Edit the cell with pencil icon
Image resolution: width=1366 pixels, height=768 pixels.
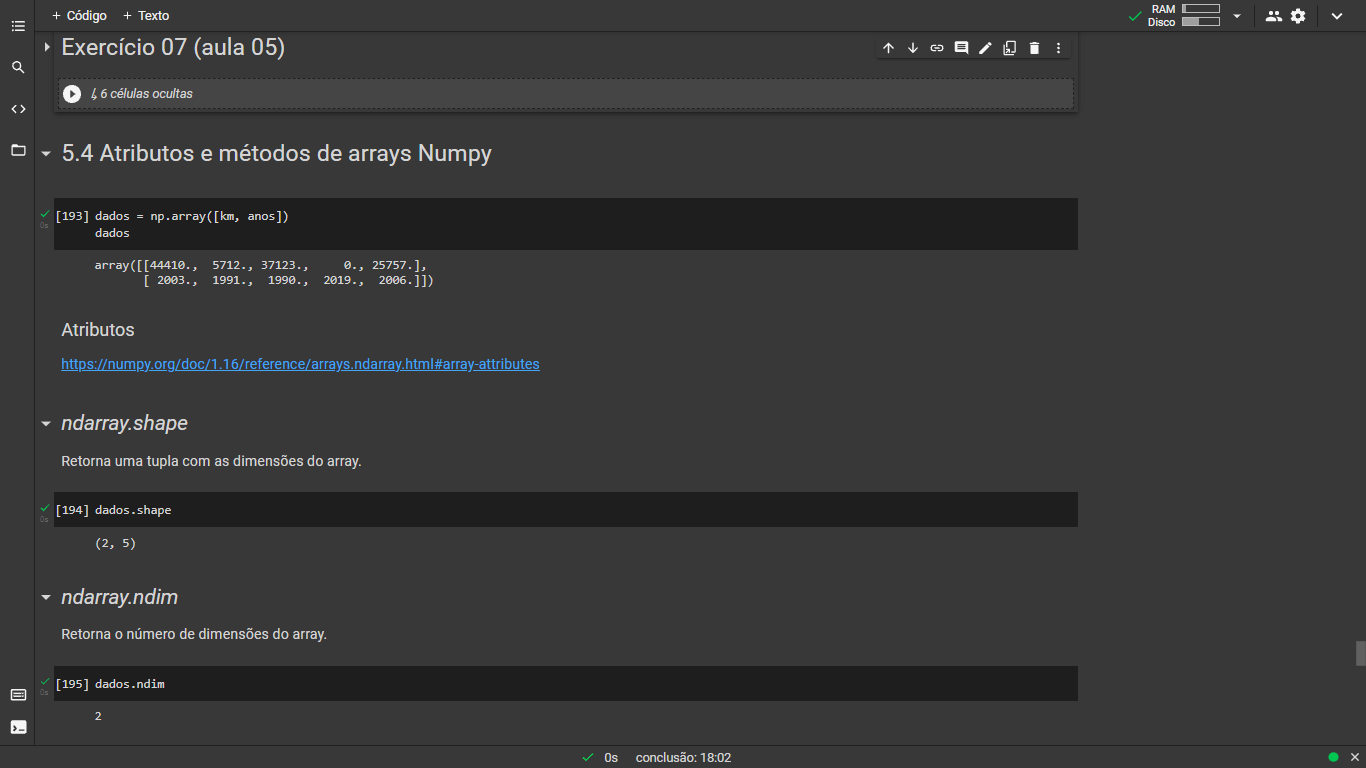[985, 48]
